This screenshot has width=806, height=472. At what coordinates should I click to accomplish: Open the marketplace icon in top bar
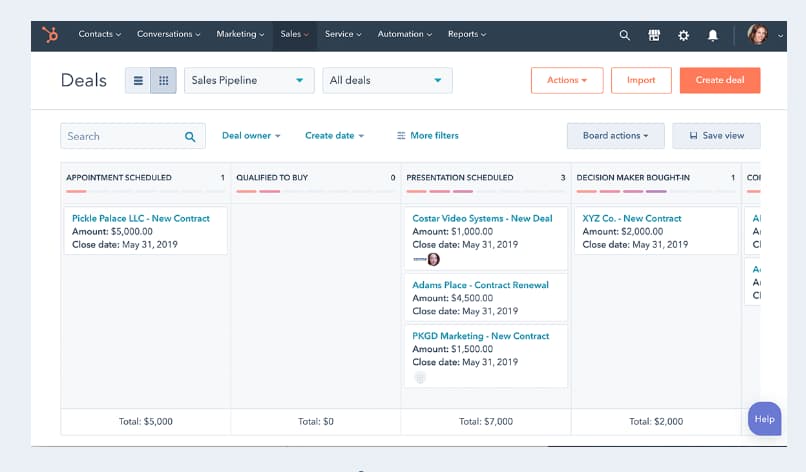tap(654, 35)
